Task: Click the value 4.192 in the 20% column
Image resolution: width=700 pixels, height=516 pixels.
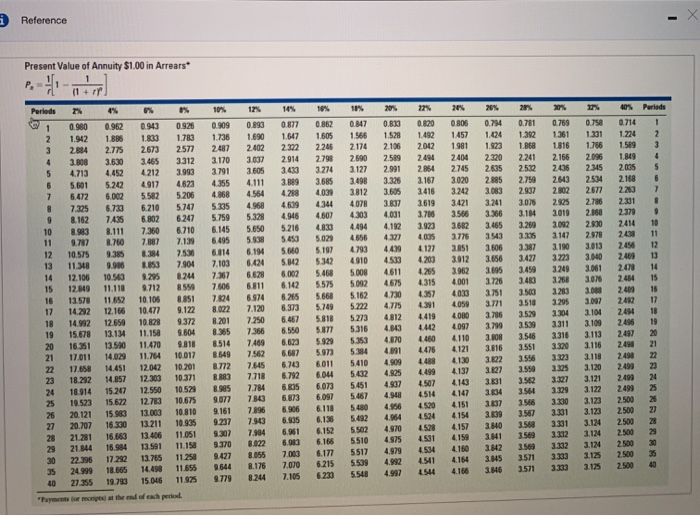Action: (x=392, y=226)
